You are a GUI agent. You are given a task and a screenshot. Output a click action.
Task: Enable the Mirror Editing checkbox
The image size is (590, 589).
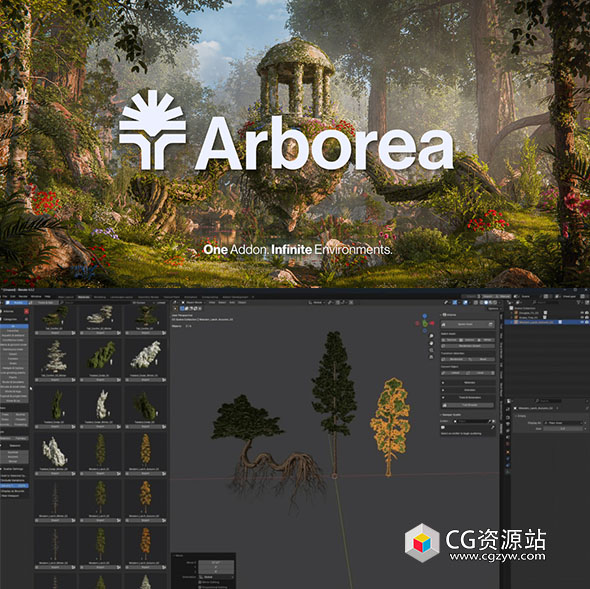tap(199, 582)
